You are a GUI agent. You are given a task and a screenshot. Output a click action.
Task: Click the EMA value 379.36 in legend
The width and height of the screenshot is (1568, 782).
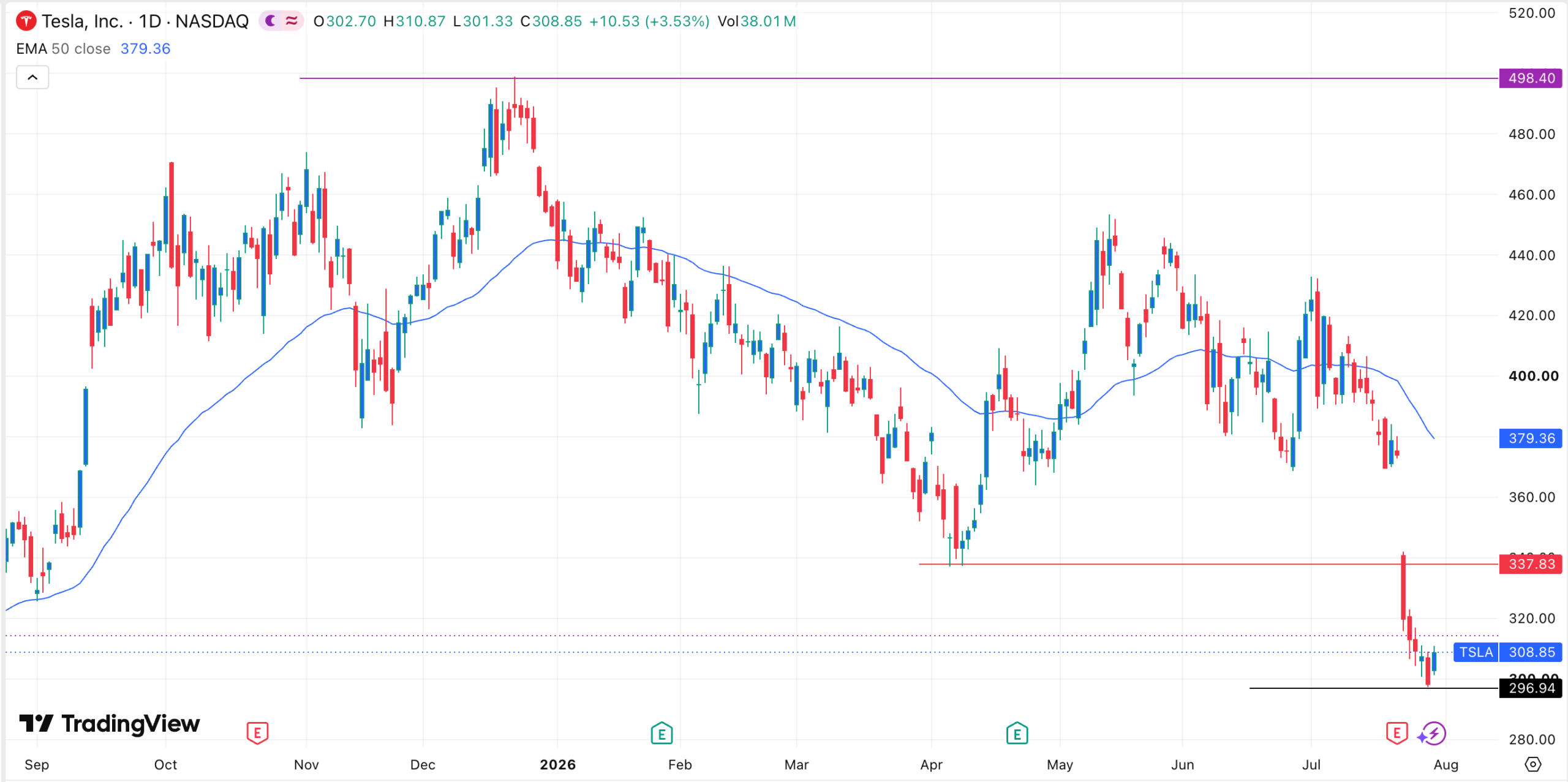pos(145,49)
